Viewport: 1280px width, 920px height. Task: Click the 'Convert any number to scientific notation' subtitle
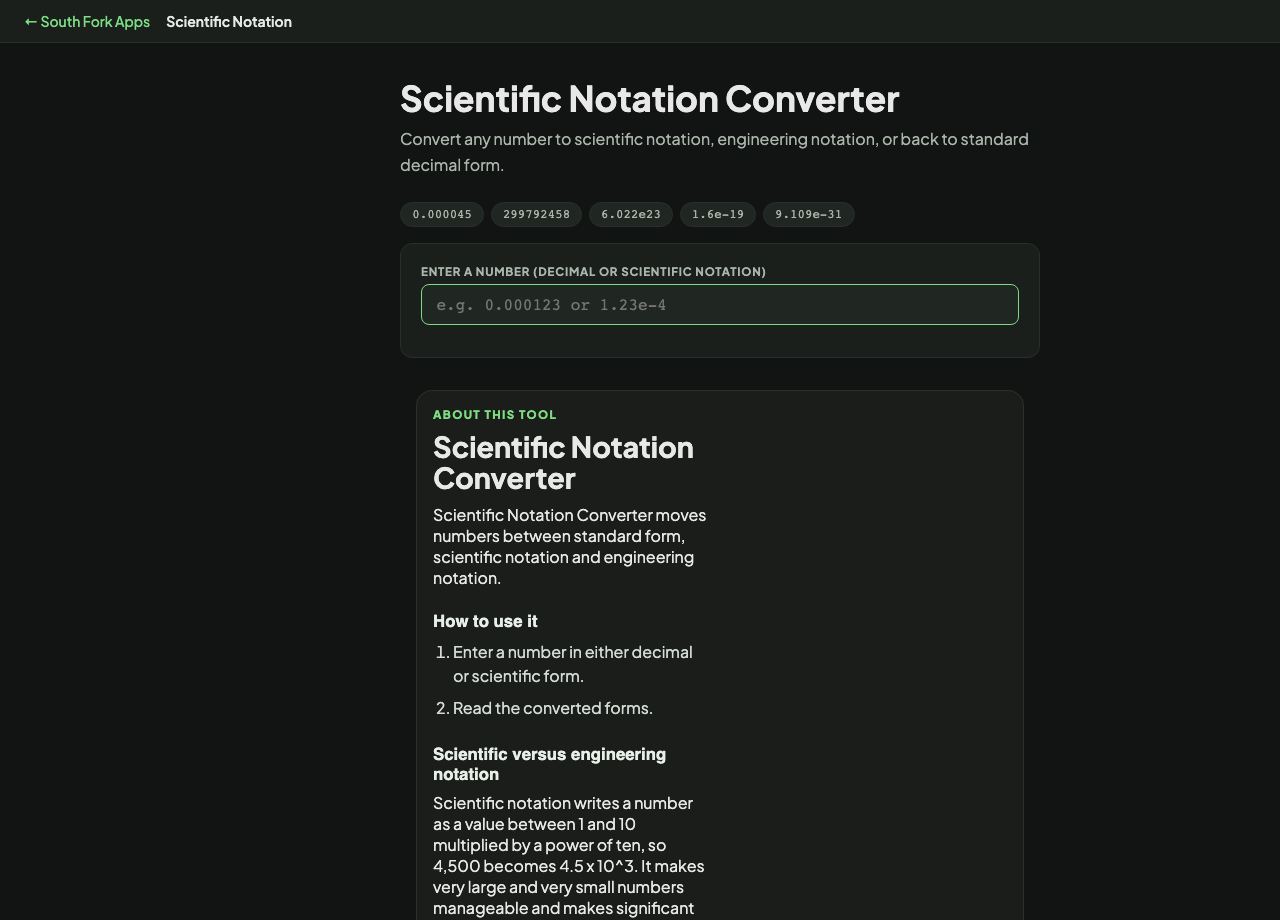coord(714,152)
